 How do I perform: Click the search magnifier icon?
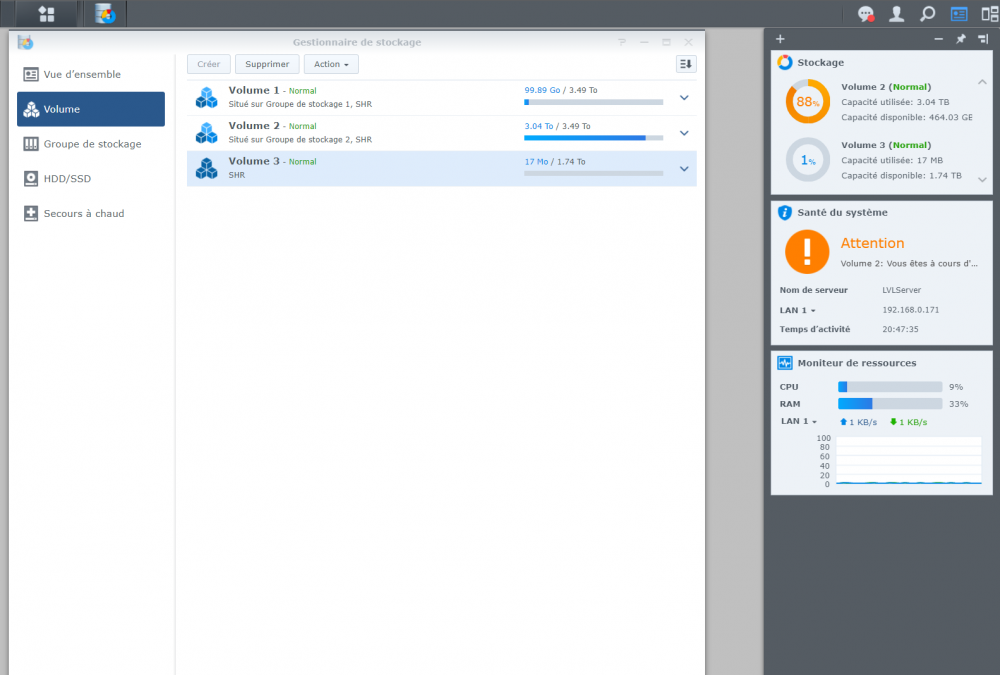928,14
